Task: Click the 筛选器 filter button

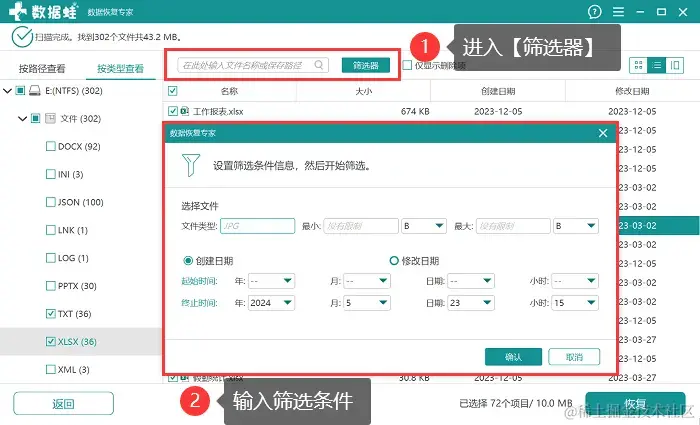Action: (x=366, y=65)
